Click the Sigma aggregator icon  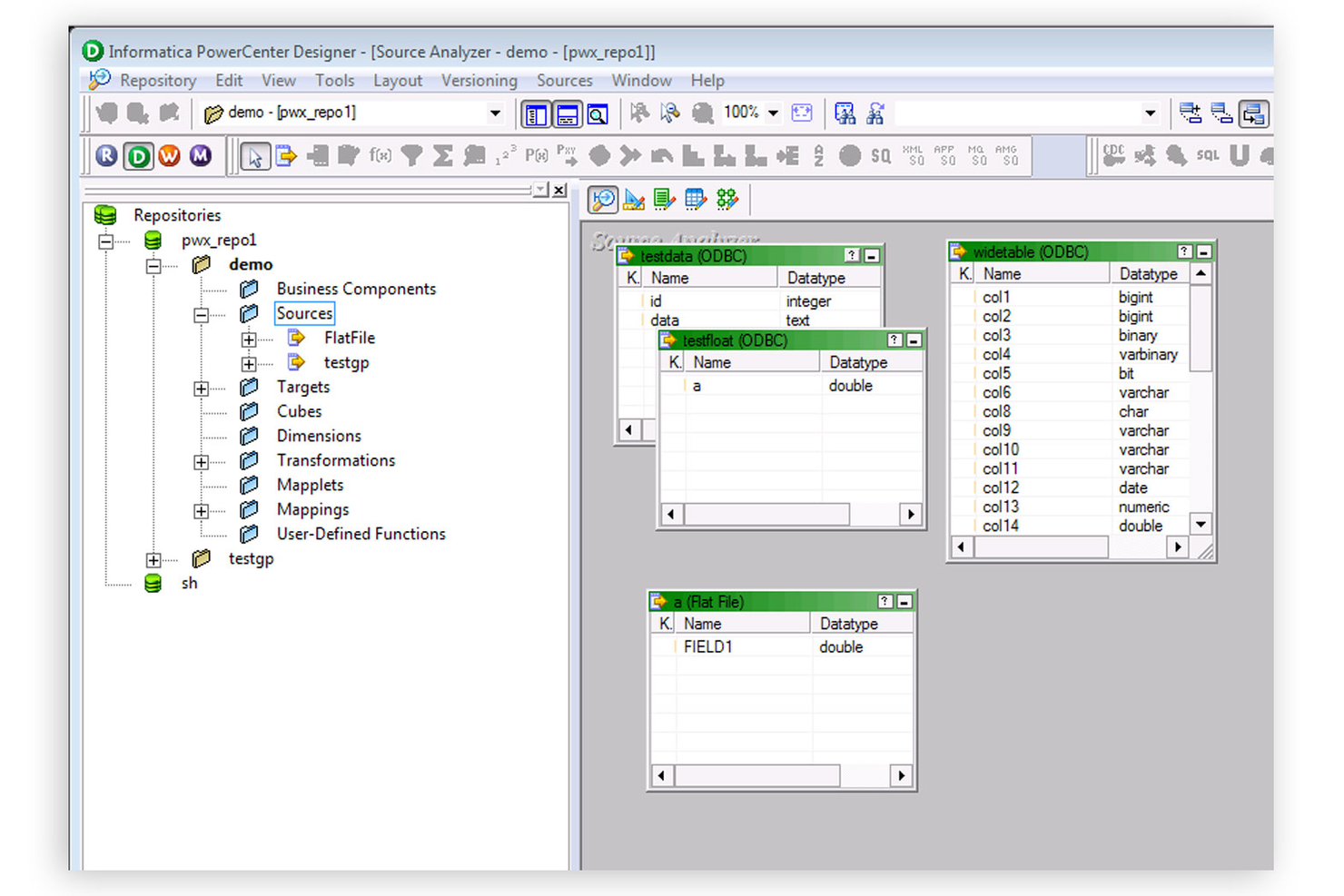click(442, 156)
